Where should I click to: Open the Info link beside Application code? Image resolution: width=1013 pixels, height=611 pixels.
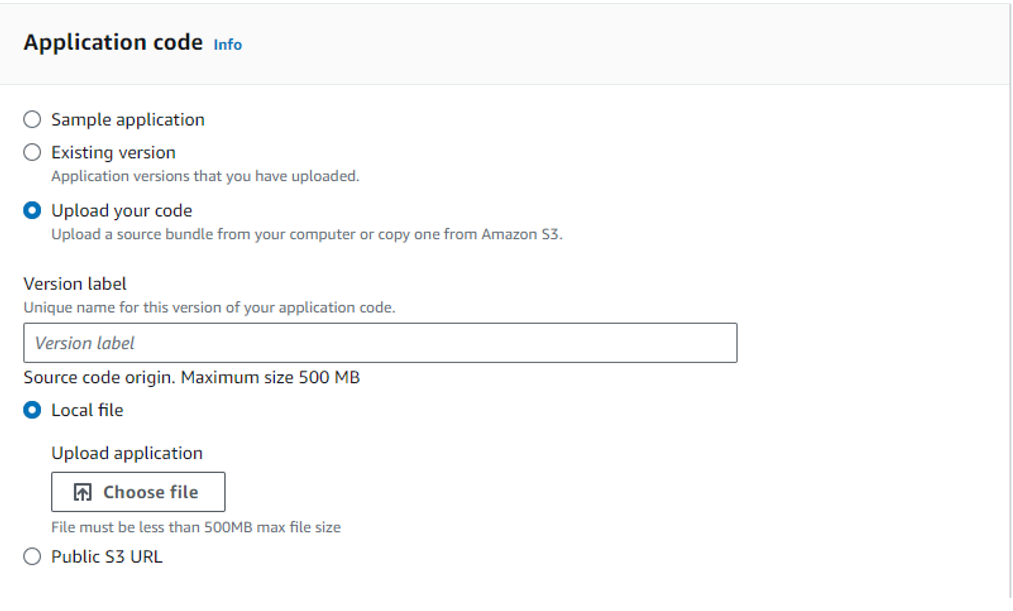click(227, 44)
